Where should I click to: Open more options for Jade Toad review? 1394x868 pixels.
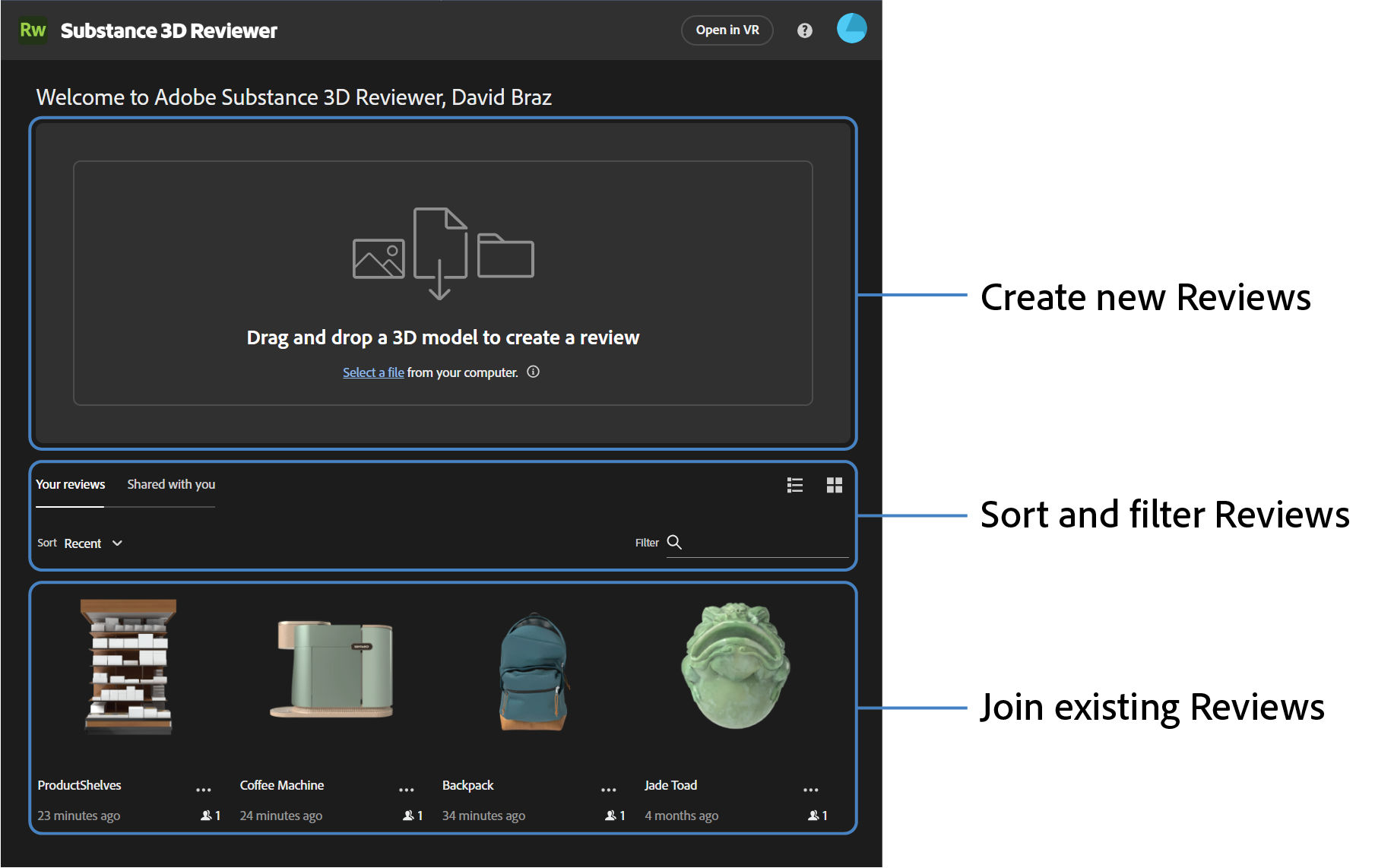coord(811,790)
